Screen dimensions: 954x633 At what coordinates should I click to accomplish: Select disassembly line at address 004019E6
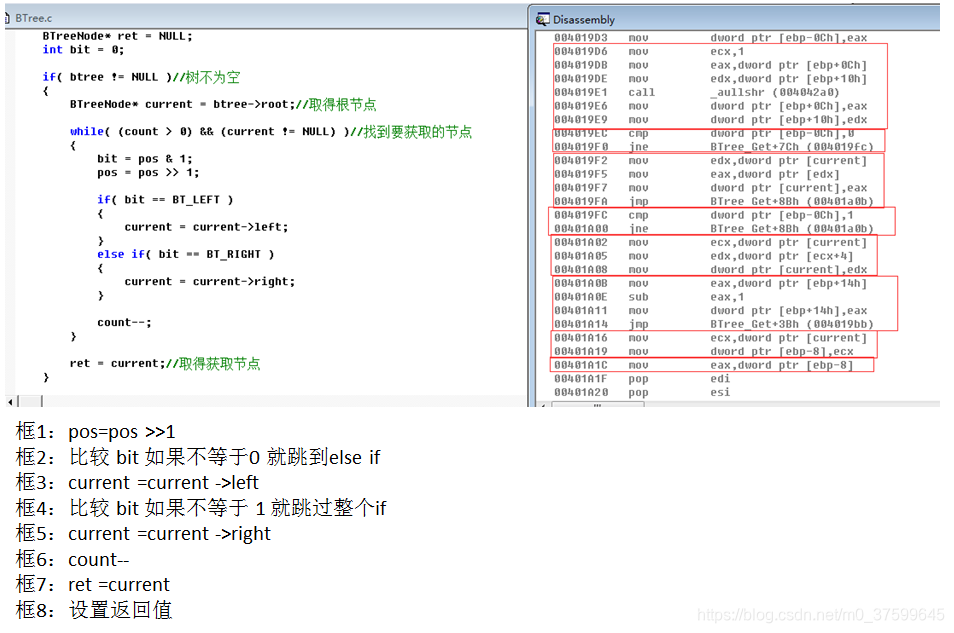click(710, 106)
